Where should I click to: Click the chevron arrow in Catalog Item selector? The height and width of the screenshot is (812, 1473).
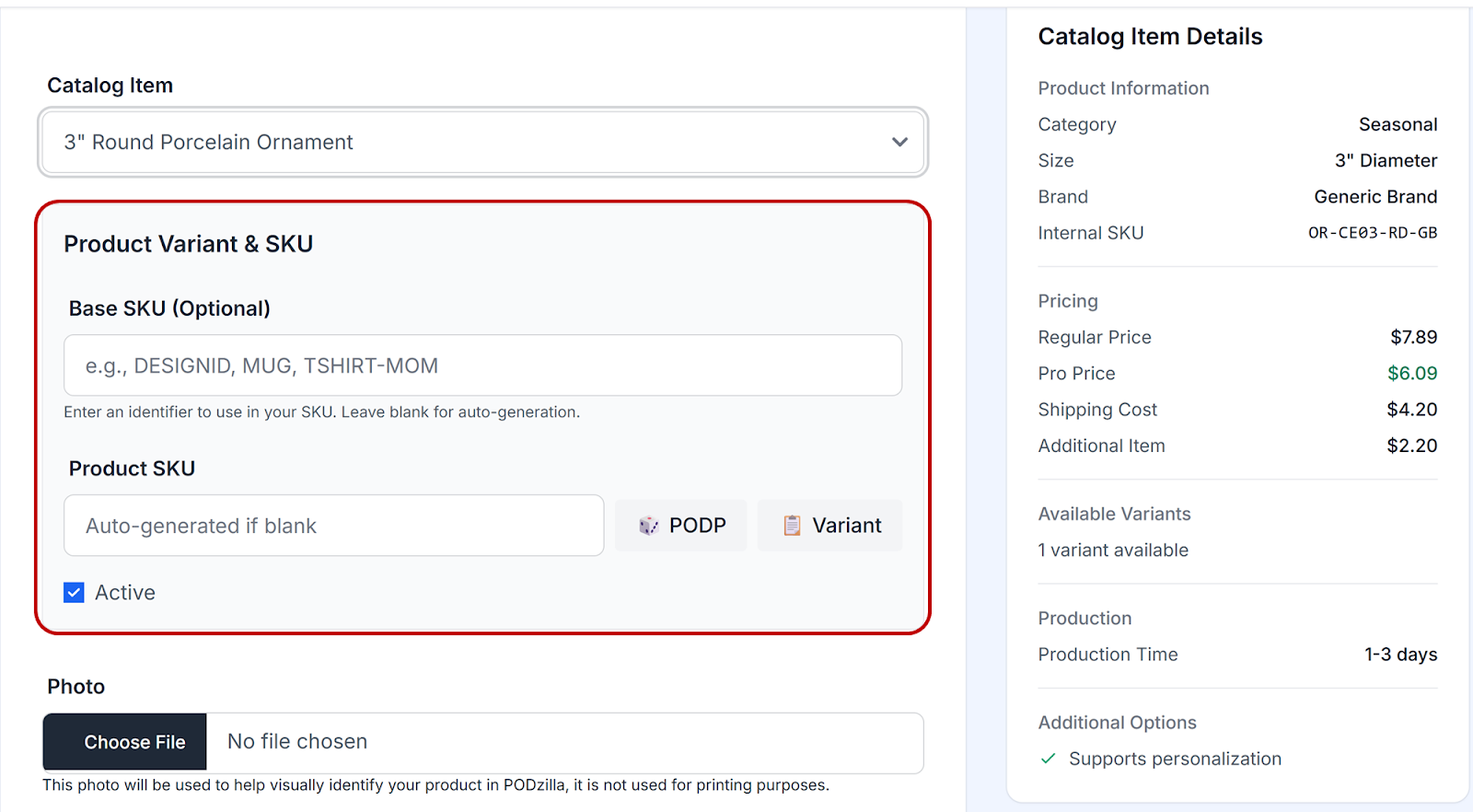coord(899,142)
